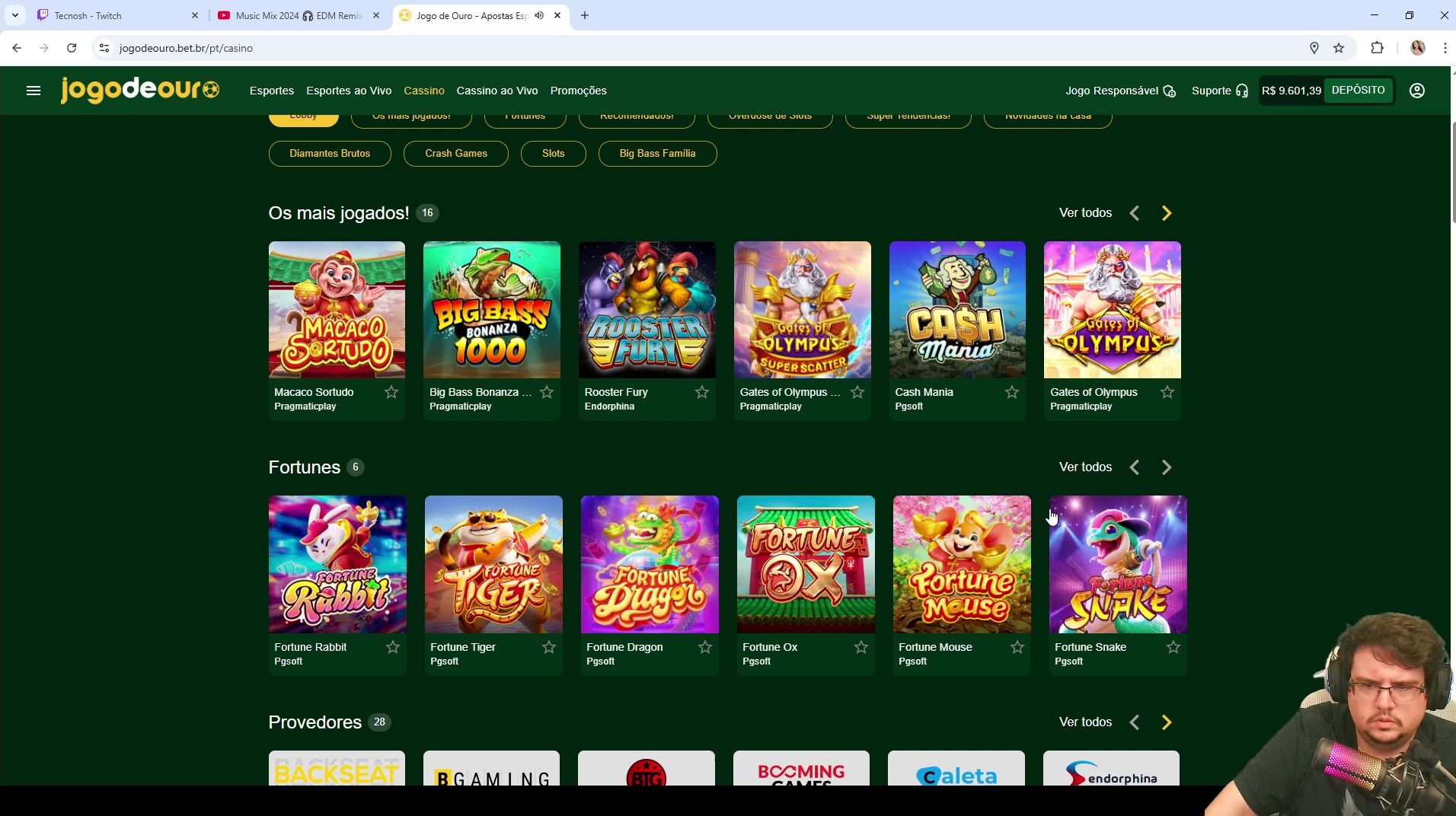
Task: Favorite Big Bass Bonanza 1000 with star
Action: [x=547, y=392]
